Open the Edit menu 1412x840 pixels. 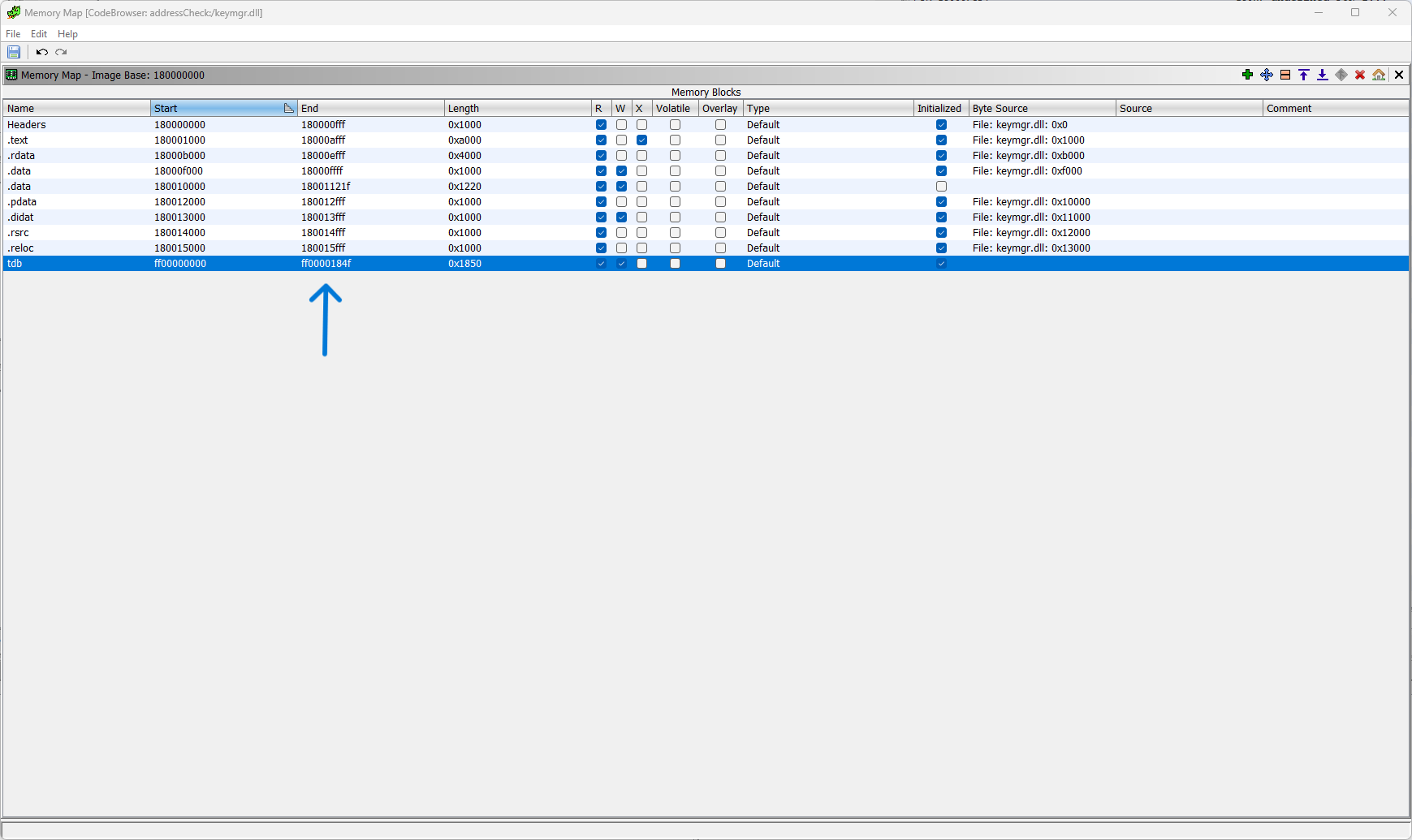(38, 34)
